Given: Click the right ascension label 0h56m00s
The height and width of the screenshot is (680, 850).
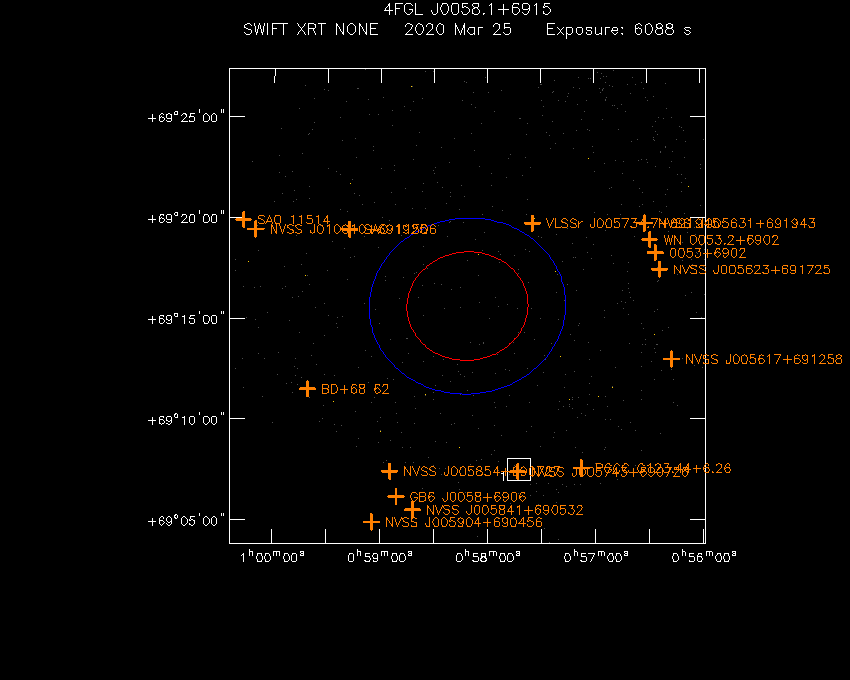Looking at the screenshot, I should pos(704,557).
